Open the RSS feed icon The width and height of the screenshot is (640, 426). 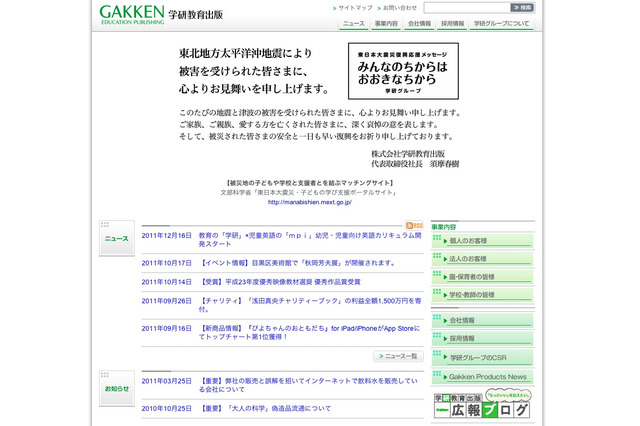coord(413,227)
